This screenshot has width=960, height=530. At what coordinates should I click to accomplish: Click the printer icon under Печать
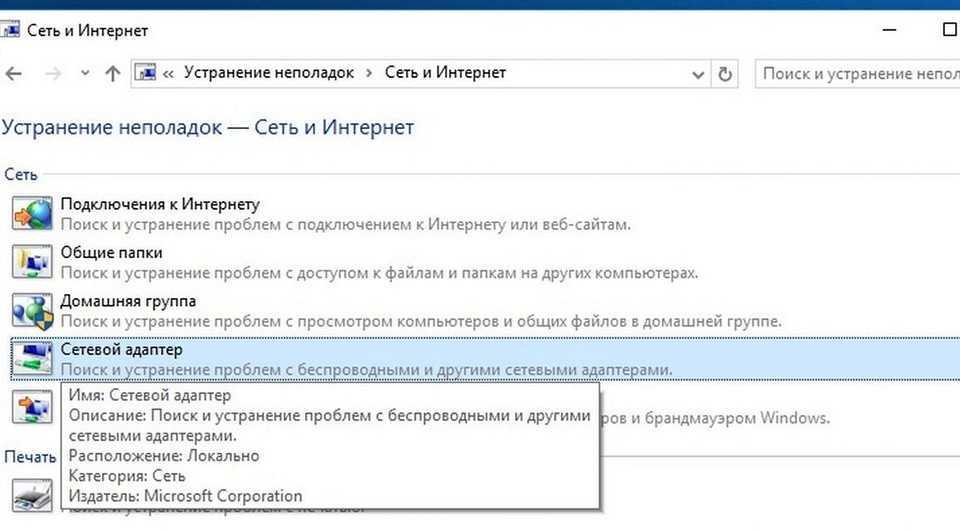pos(31,497)
